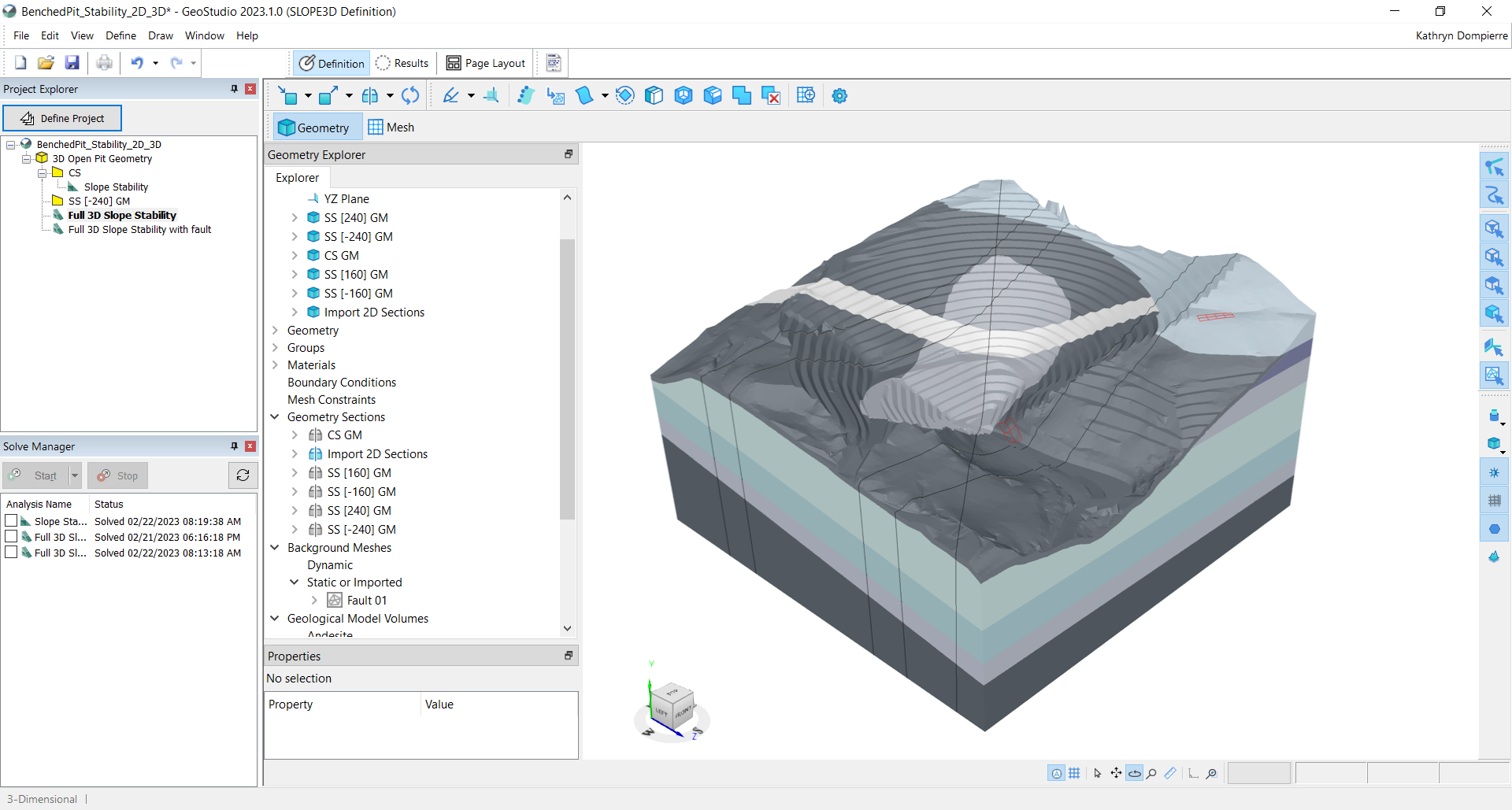
Task: Enable the last Full 3D Sl... checkbox
Action: tap(11, 553)
